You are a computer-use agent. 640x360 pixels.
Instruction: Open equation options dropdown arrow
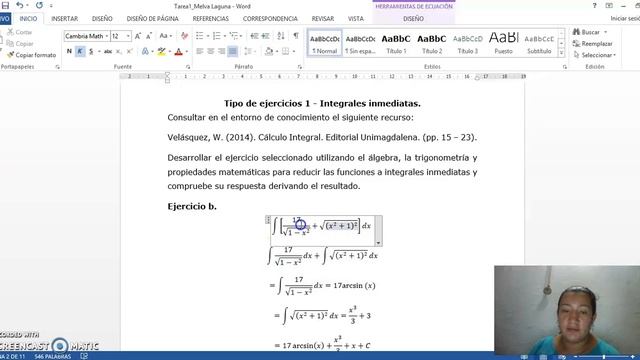[378, 242]
